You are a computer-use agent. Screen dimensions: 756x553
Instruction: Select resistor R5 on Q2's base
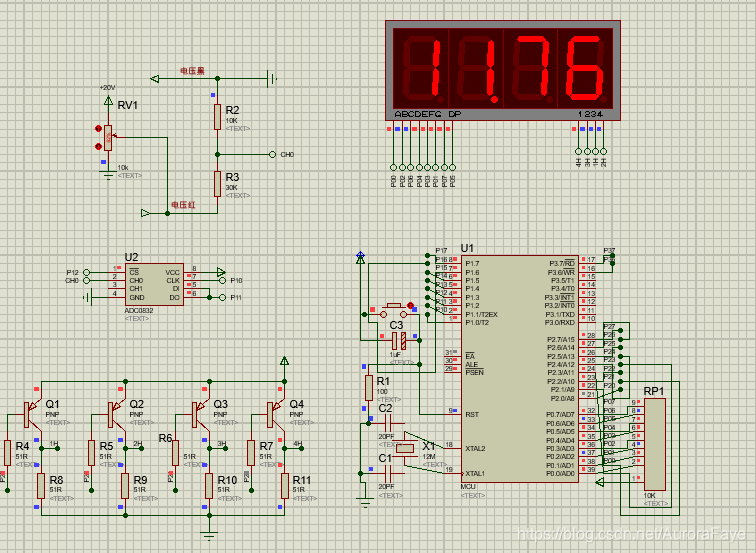tap(91, 452)
